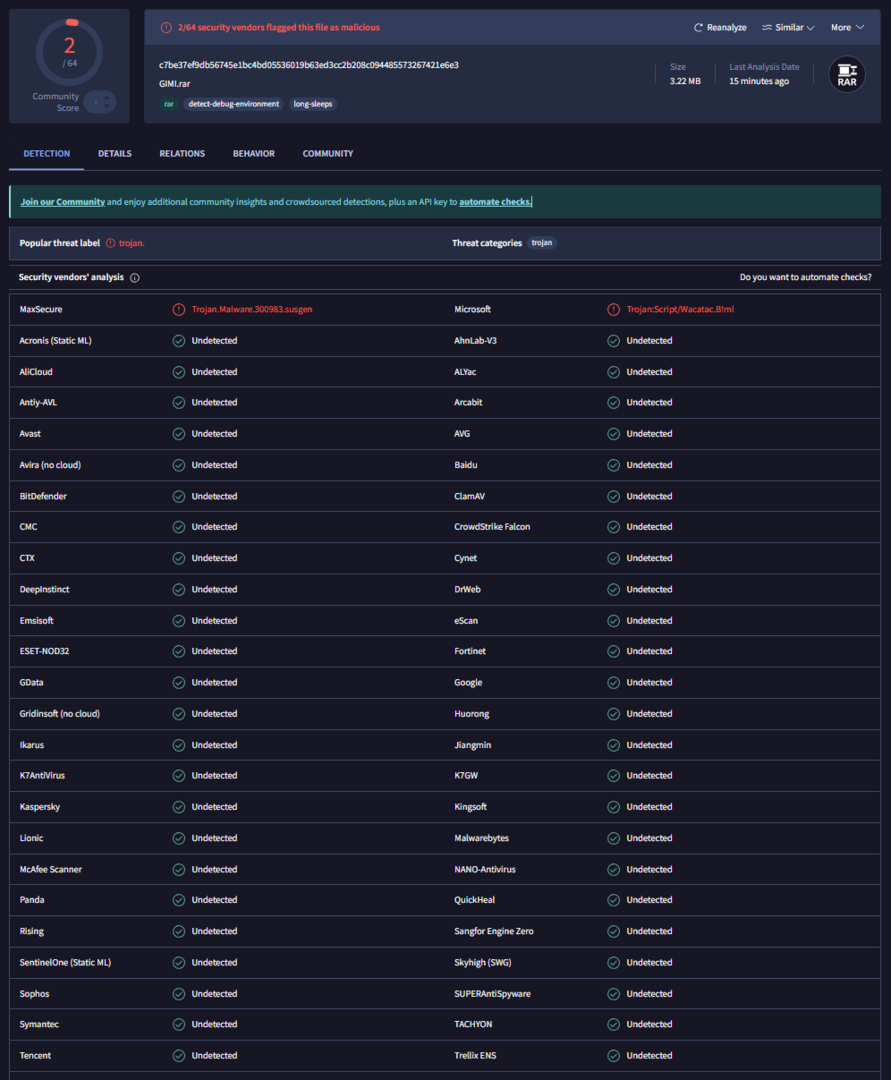Switch to the Detection tab

pyautogui.click(x=46, y=154)
